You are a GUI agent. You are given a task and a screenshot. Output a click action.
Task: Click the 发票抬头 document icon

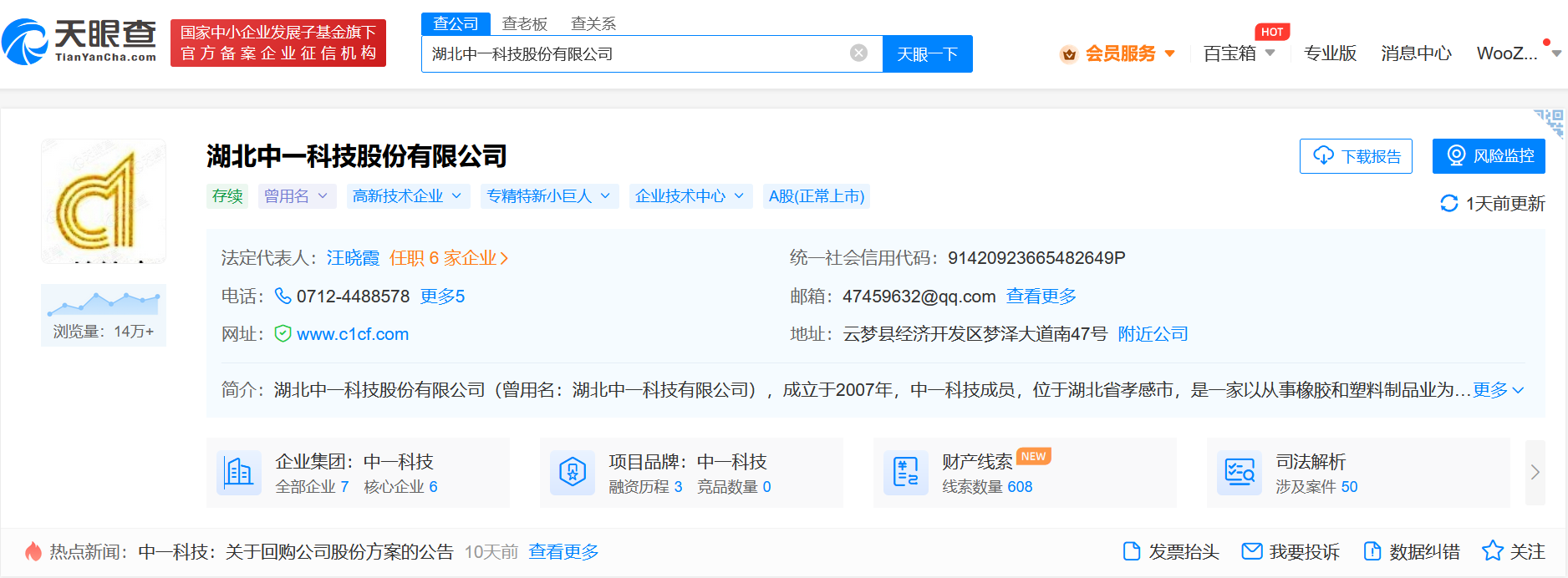(1132, 551)
